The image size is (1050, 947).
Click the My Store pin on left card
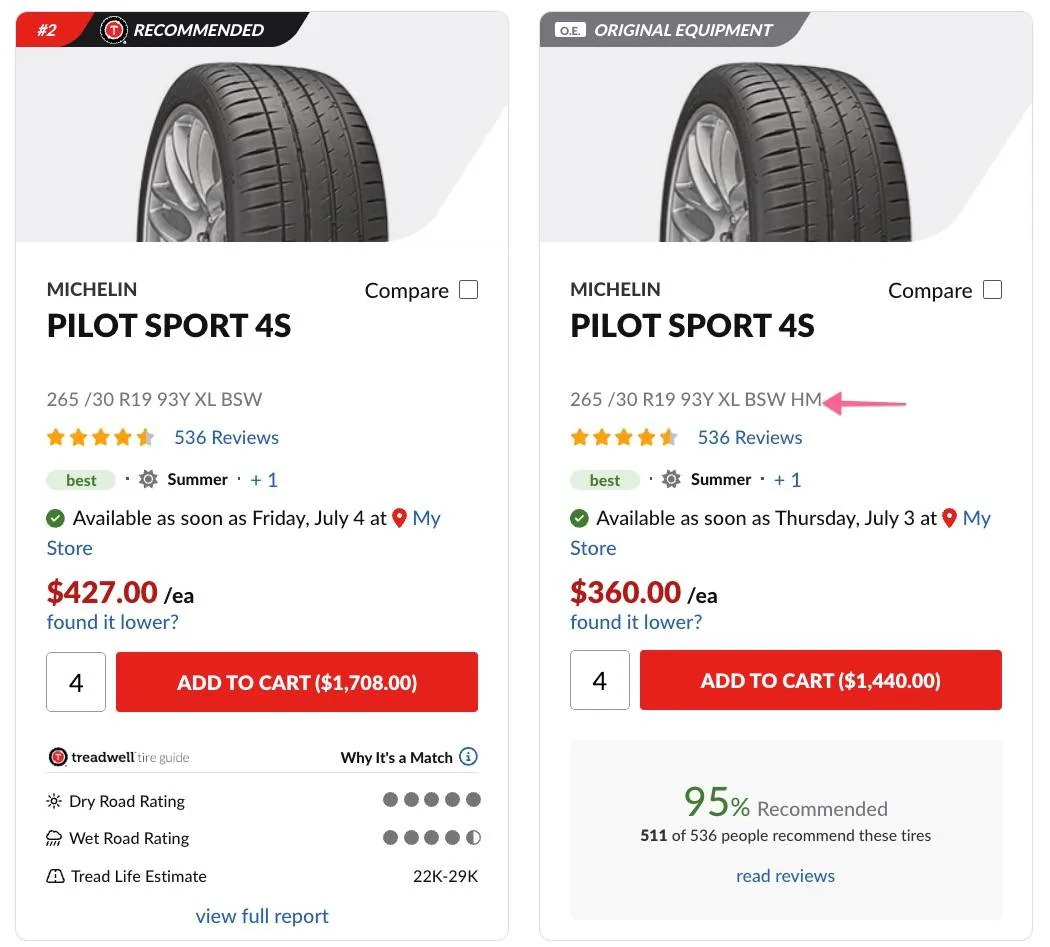click(400, 518)
